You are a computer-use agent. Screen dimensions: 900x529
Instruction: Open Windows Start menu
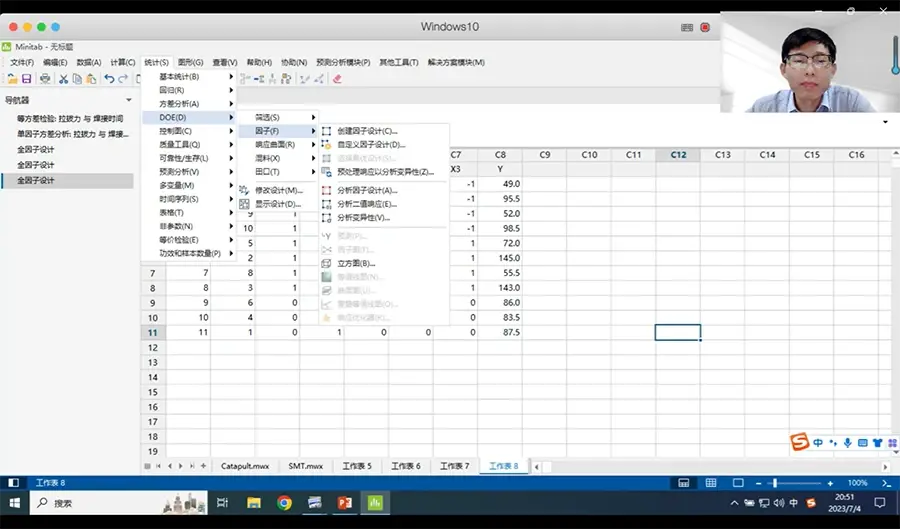[x=15, y=503]
